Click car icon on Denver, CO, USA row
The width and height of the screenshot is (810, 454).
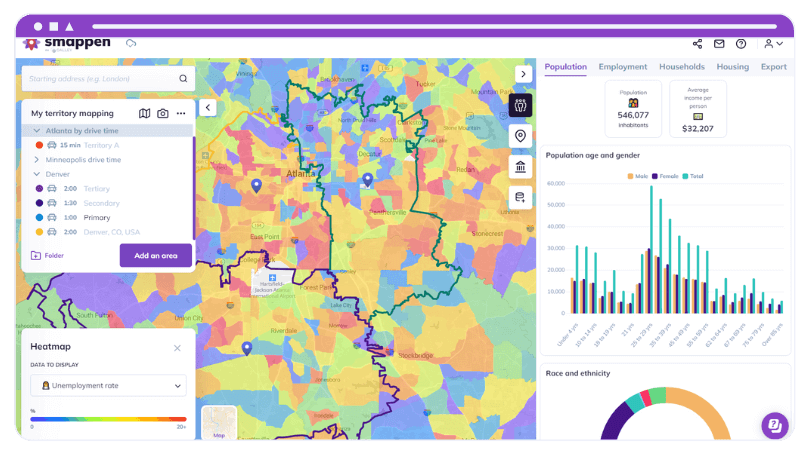(x=52, y=232)
